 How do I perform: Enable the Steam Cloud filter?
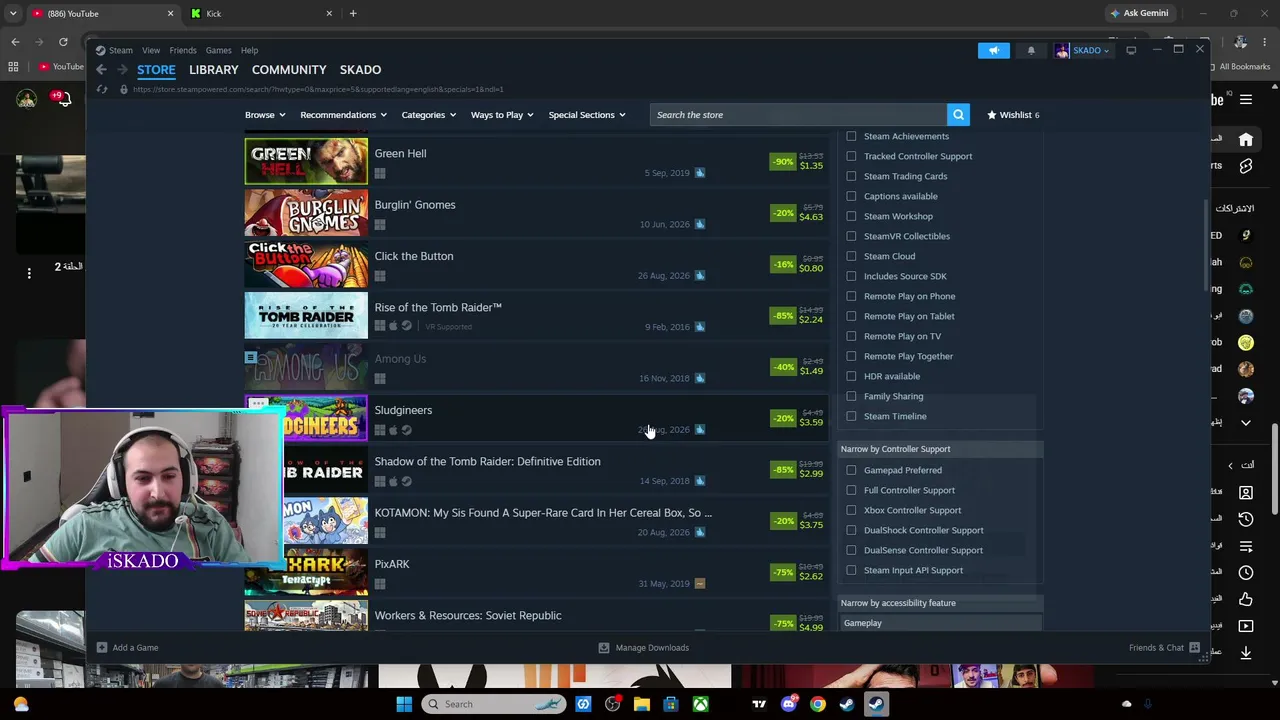pos(851,256)
